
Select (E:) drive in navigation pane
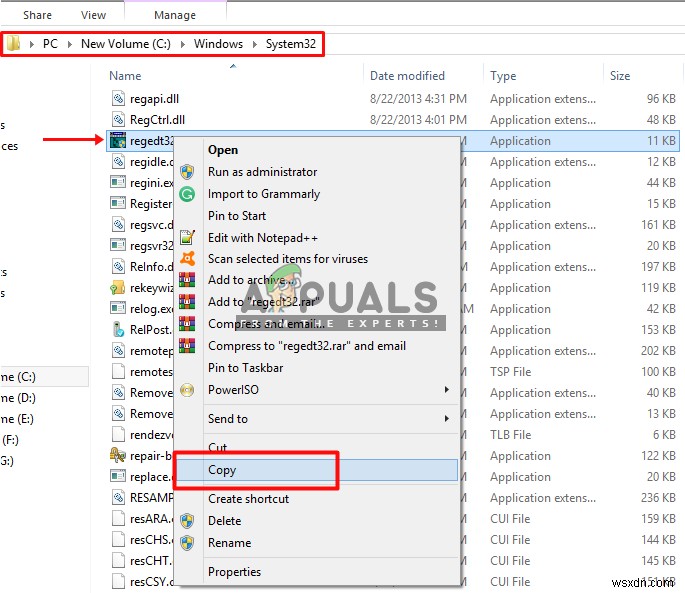click(17, 419)
